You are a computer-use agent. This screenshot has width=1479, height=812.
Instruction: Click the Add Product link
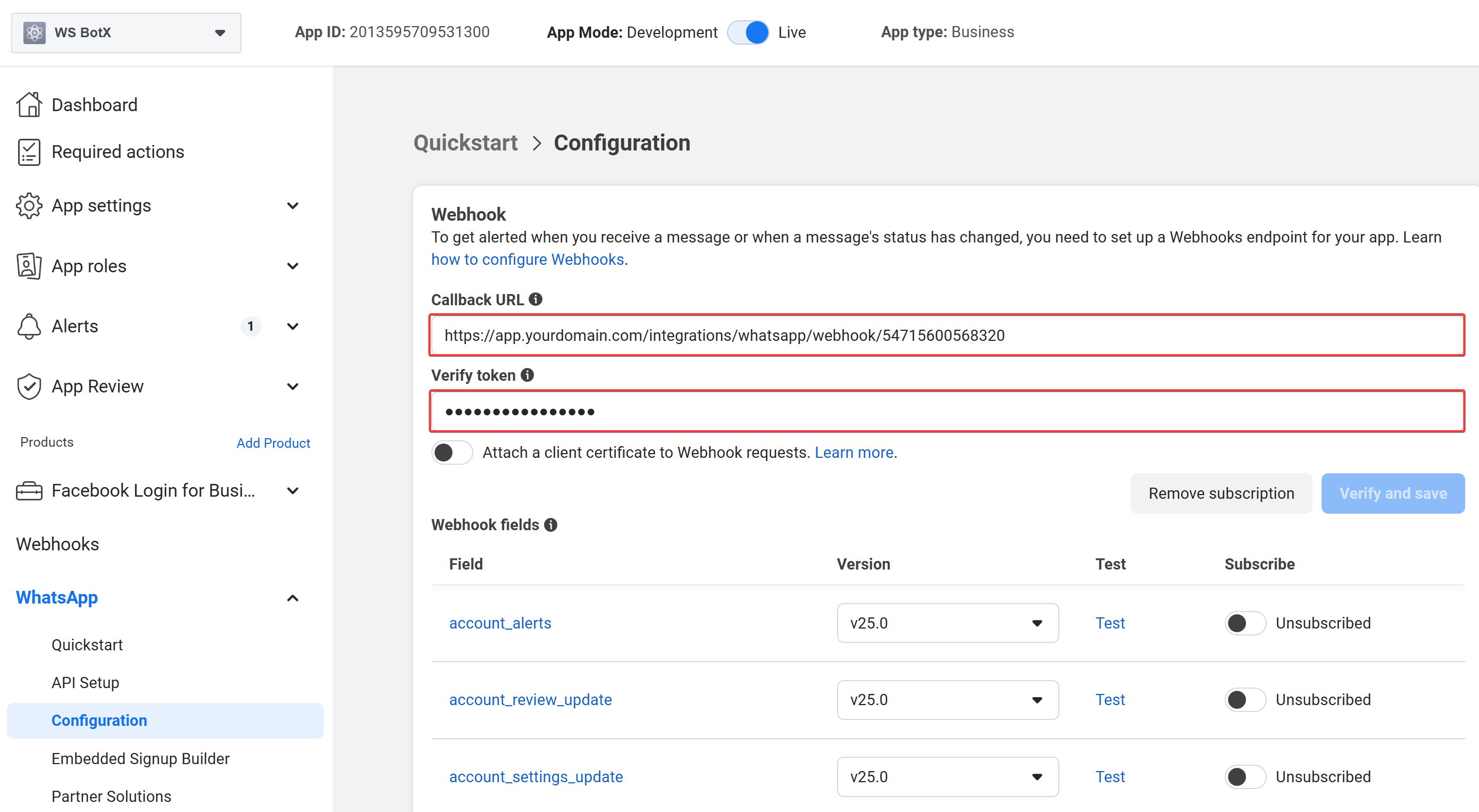coord(273,443)
